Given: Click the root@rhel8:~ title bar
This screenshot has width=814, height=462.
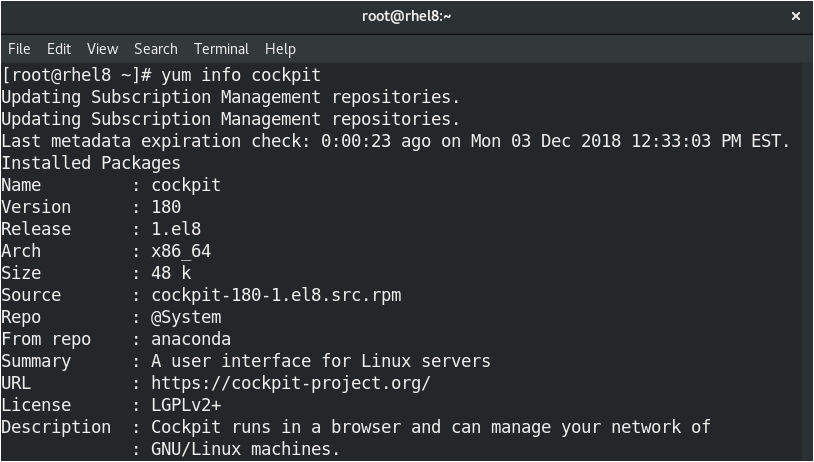Looking at the screenshot, I should 406,16.
